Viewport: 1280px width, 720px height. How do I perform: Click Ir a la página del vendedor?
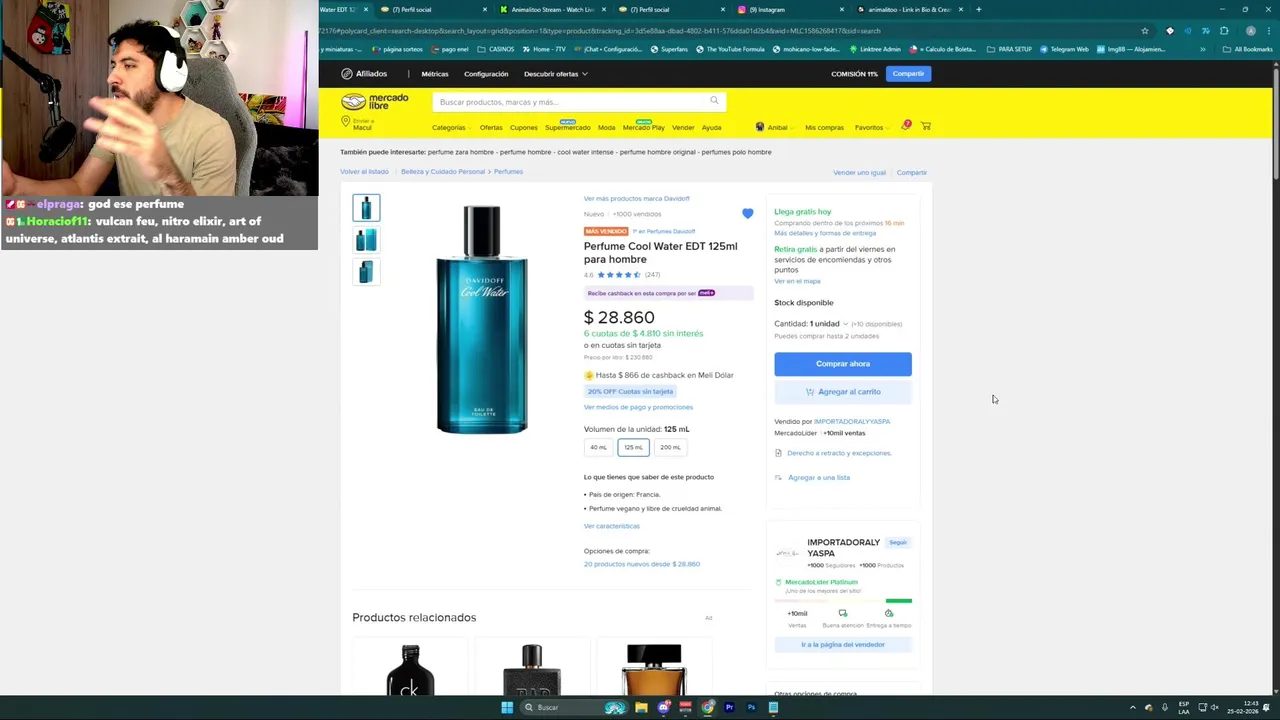click(x=843, y=645)
